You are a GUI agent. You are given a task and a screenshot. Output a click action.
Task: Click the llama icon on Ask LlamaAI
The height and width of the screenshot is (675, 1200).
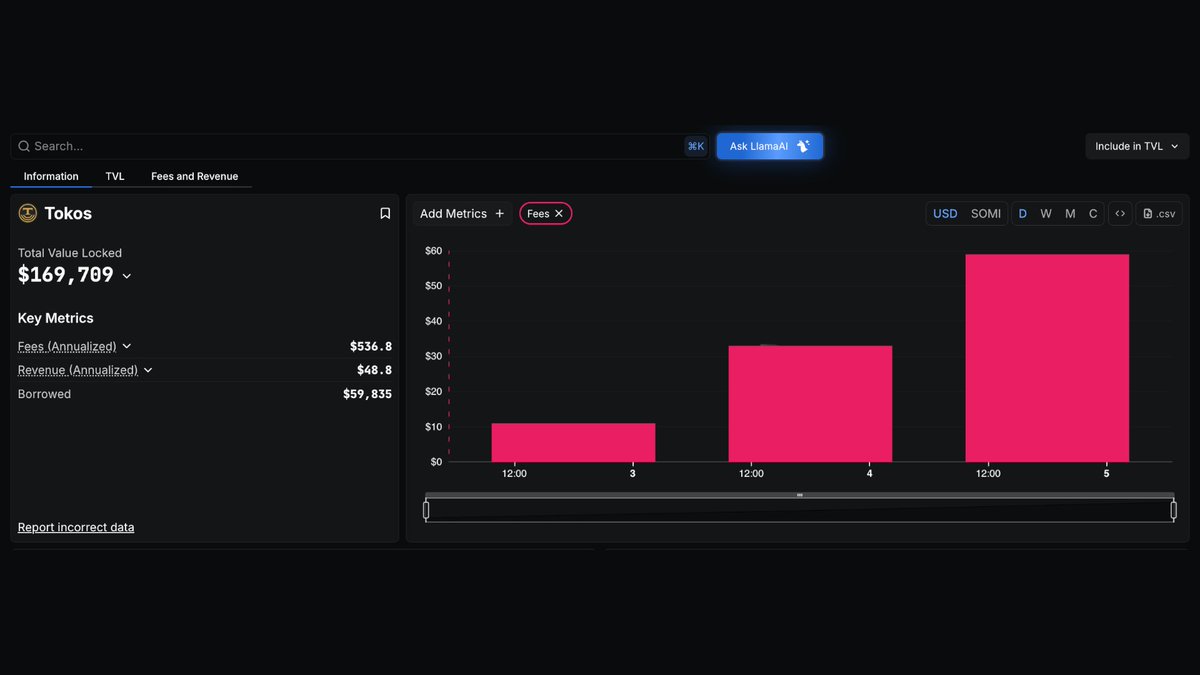click(803, 146)
